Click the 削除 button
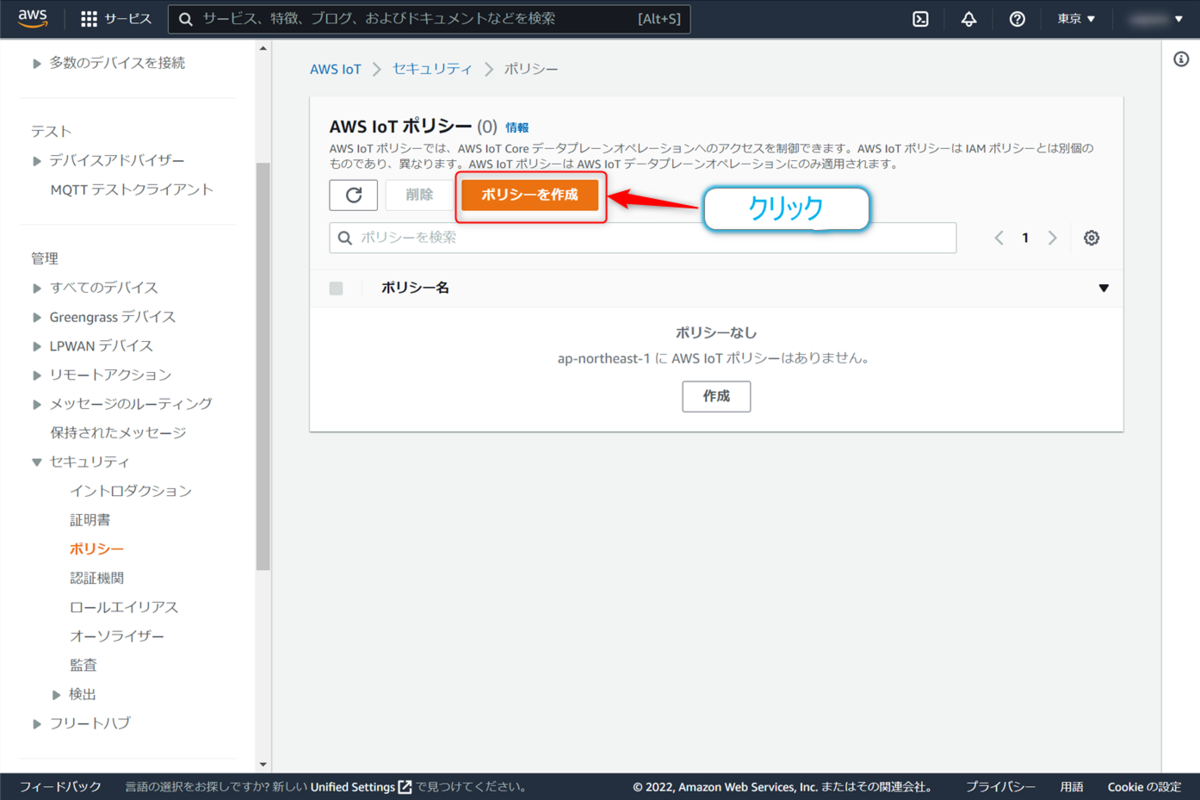This screenshot has height=800, width=1200. click(420, 195)
